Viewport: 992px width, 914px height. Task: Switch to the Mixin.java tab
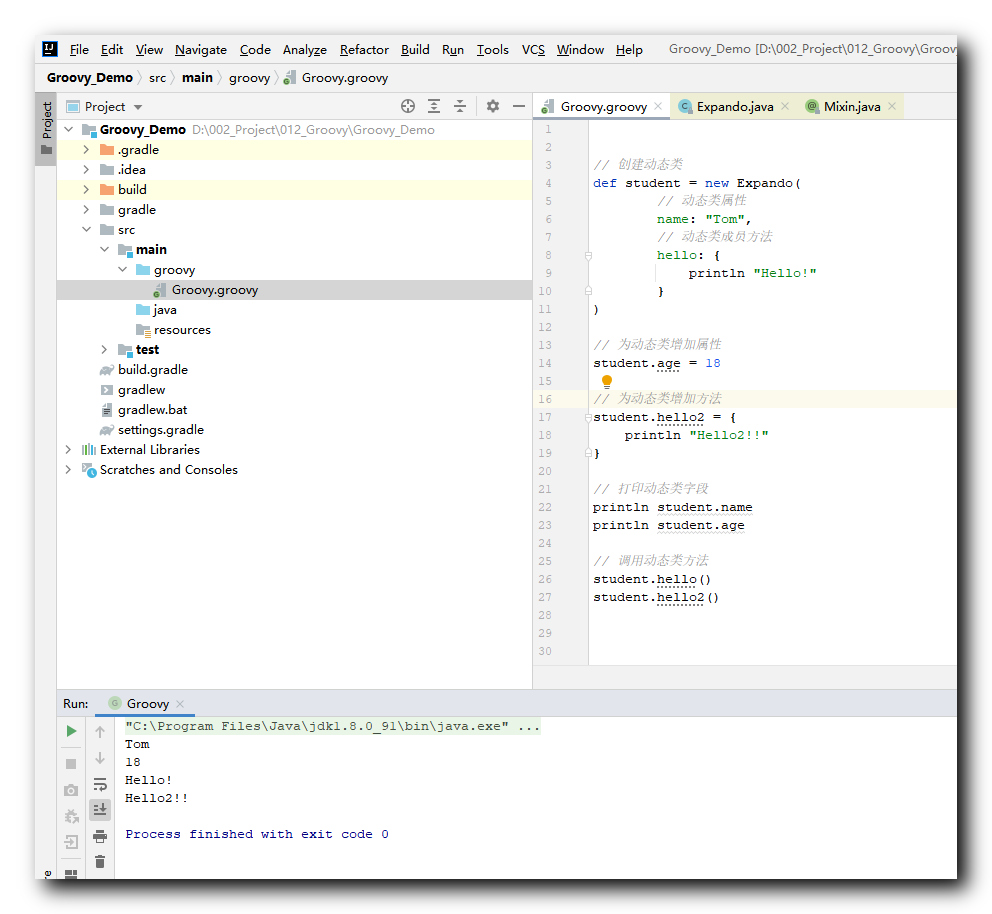(852, 106)
